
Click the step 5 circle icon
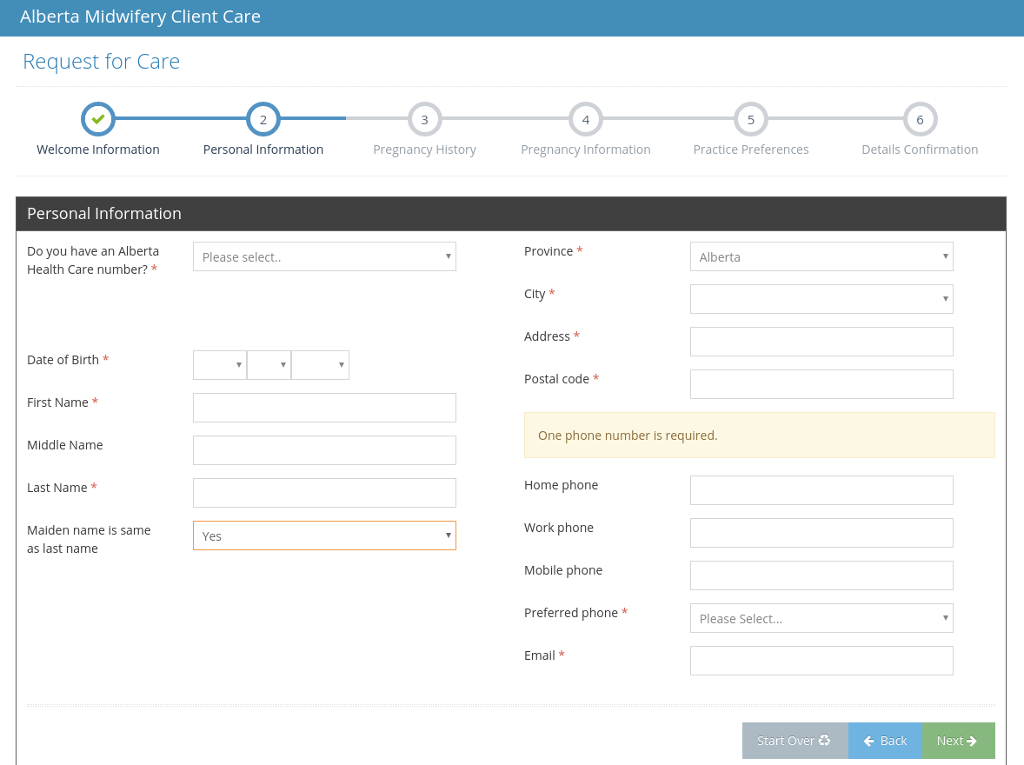click(751, 119)
